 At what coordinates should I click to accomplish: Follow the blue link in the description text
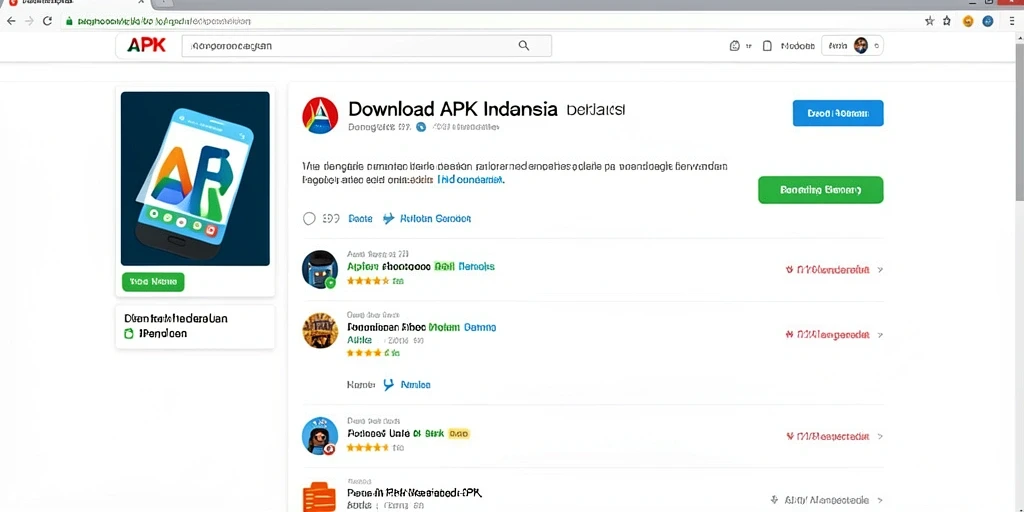(471, 179)
